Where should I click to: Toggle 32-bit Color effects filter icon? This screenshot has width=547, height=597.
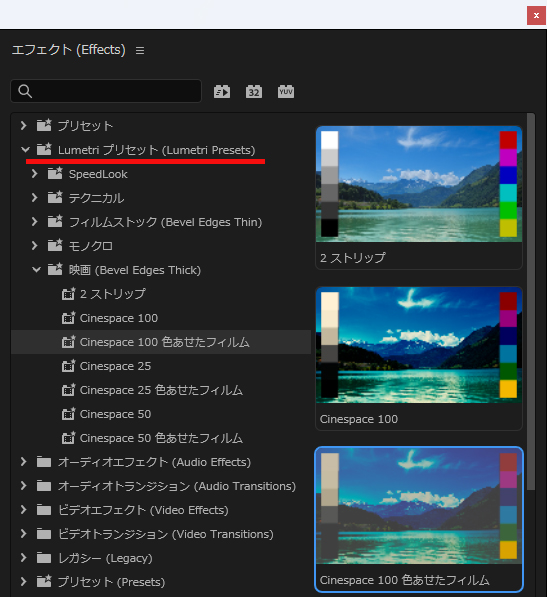point(254,92)
